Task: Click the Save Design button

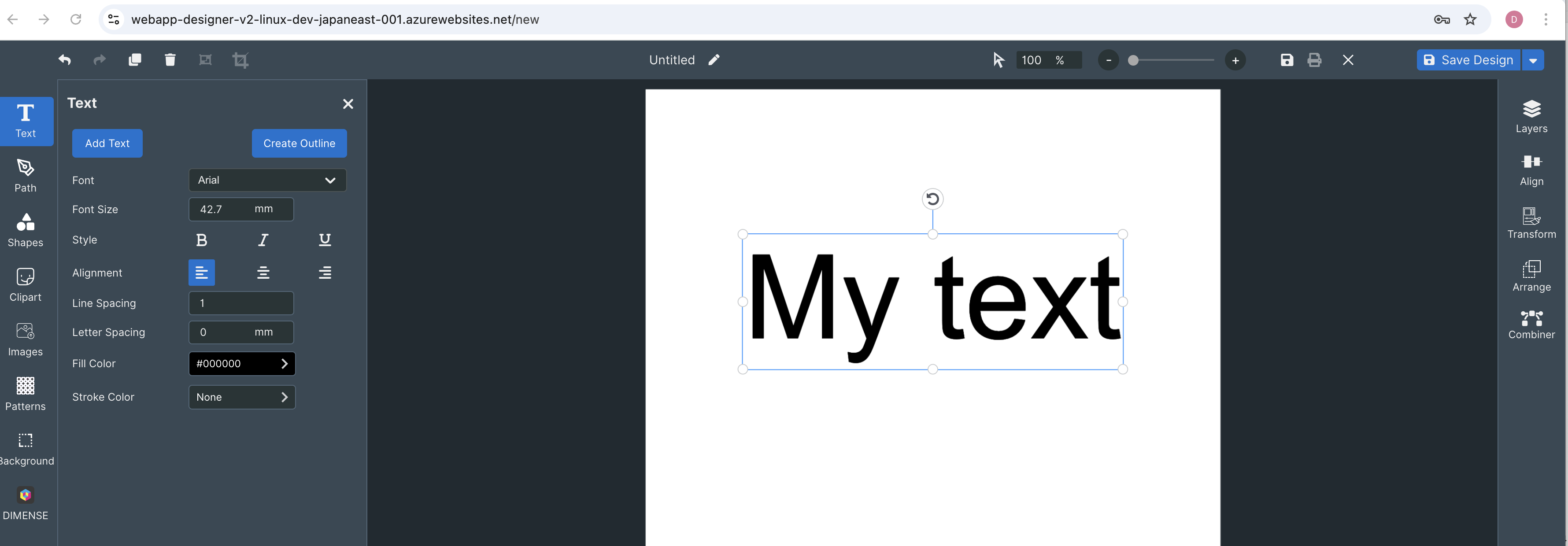Action: tap(1468, 59)
